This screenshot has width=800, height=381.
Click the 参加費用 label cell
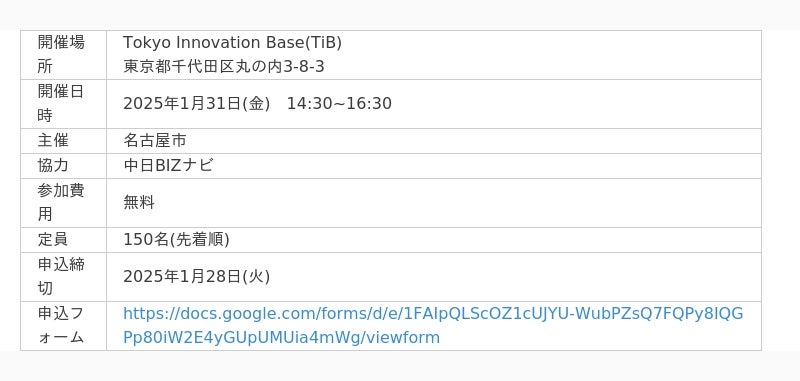coord(61,202)
